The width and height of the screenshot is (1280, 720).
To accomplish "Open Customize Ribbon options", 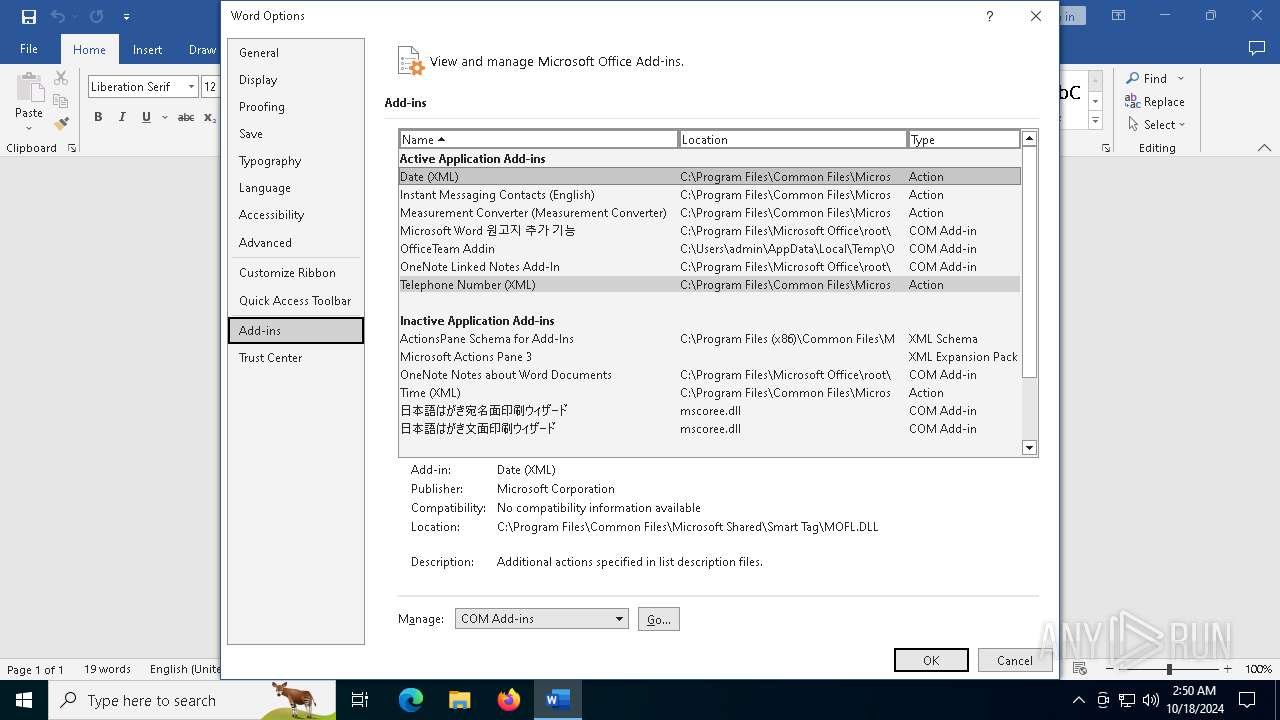I will 296,273.
